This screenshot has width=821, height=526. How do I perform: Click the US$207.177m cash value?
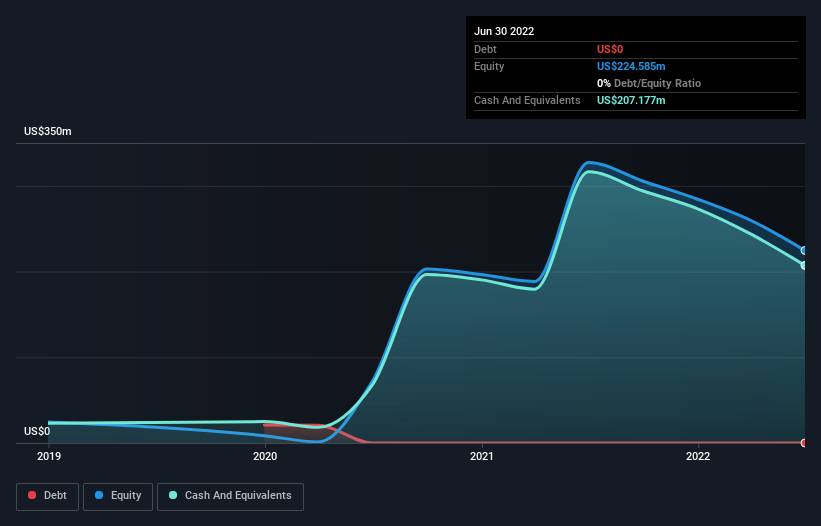(631, 100)
